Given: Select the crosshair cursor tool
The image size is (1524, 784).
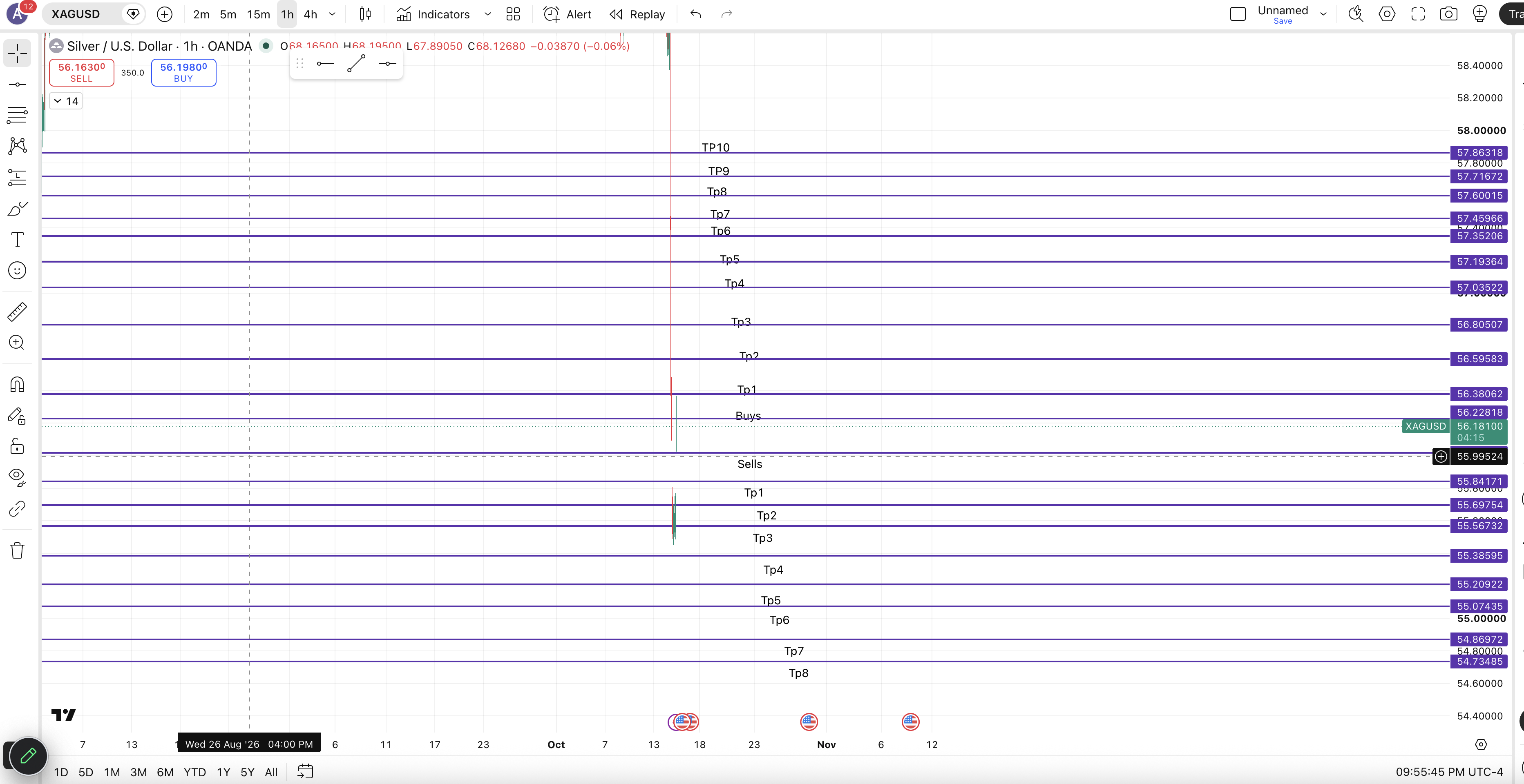Looking at the screenshot, I should (x=17, y=54).
